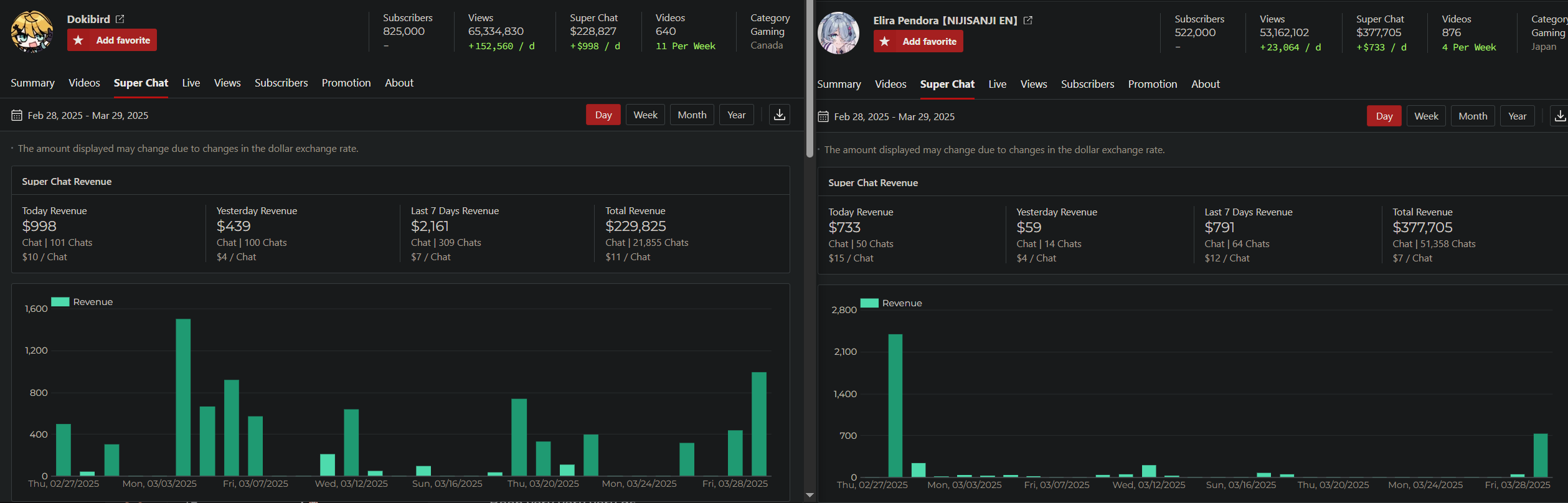This screenshot has width=1568, height=503.
Task: Open Dokibird's Videos tab
Action: 84,83
